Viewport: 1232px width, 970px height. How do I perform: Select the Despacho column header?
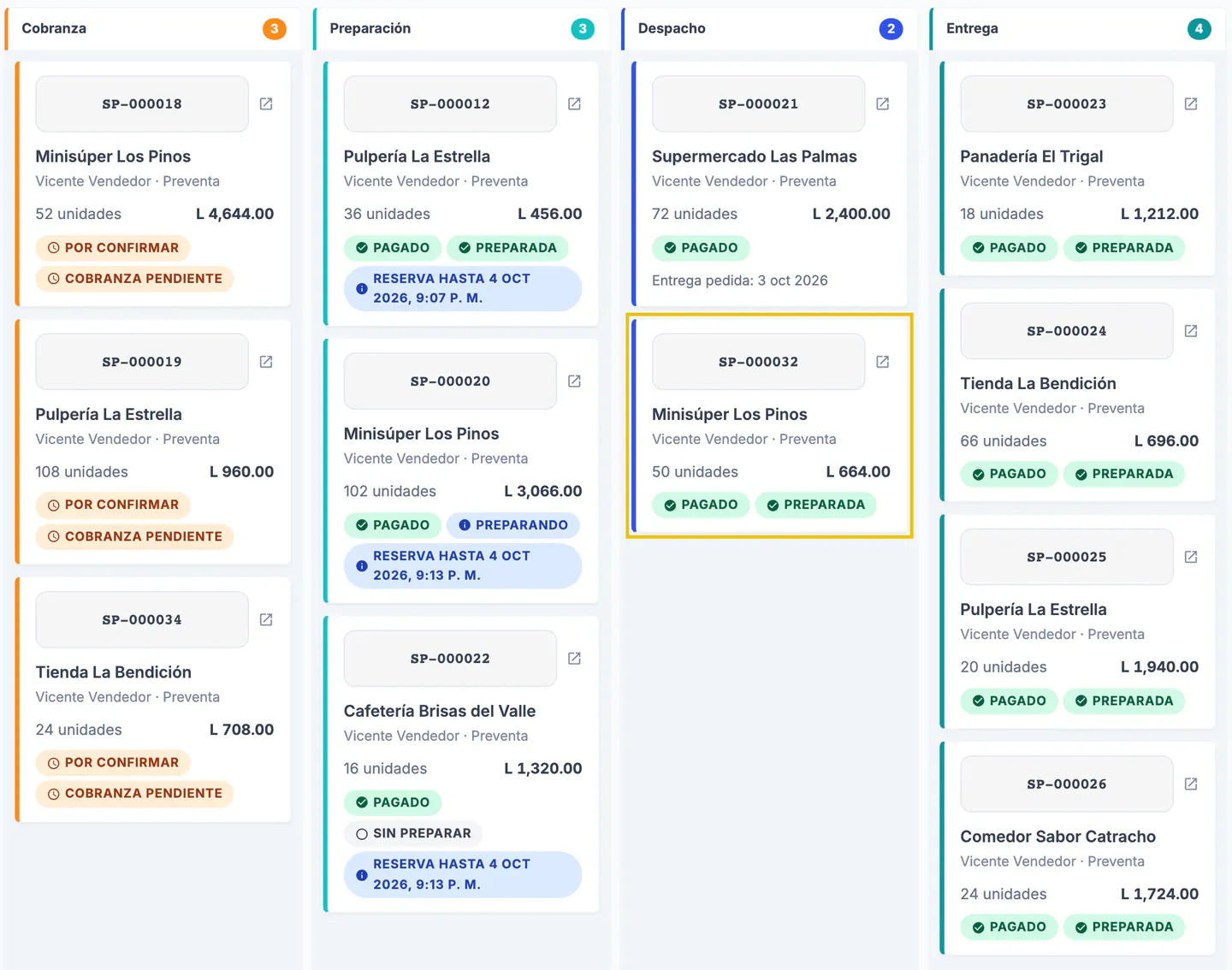[x=769, y=29]
